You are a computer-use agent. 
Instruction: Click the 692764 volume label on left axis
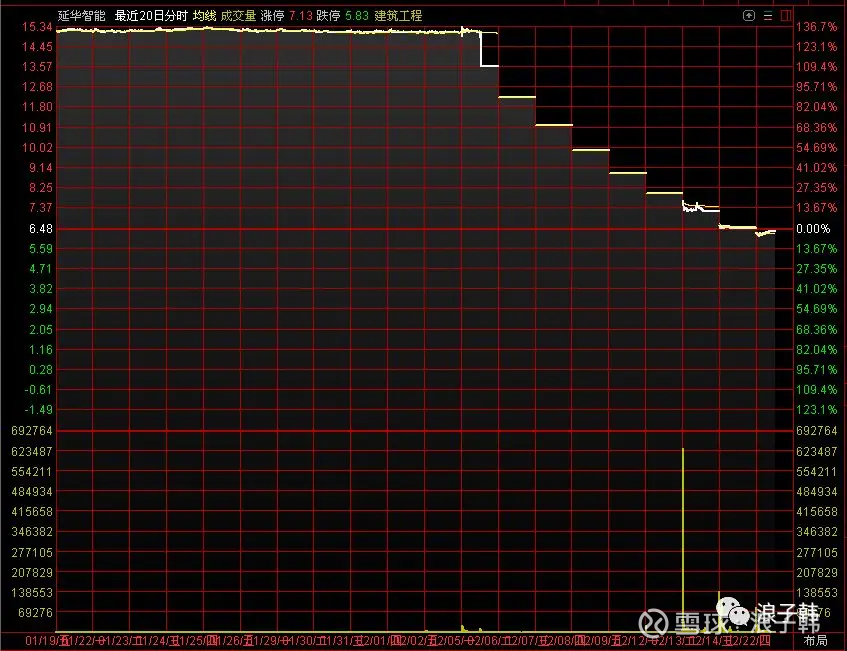pos(32,431)
